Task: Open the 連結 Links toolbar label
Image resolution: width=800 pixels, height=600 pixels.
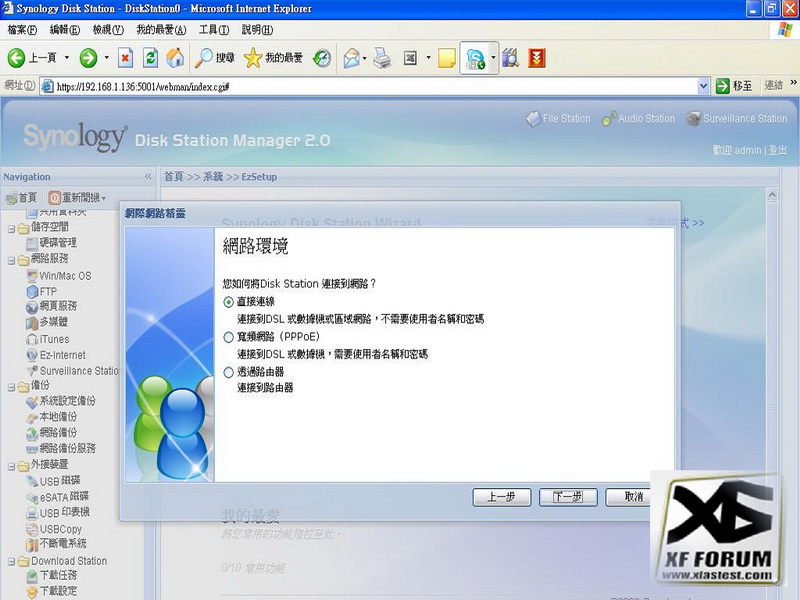Action: click(x=773, y=85)
